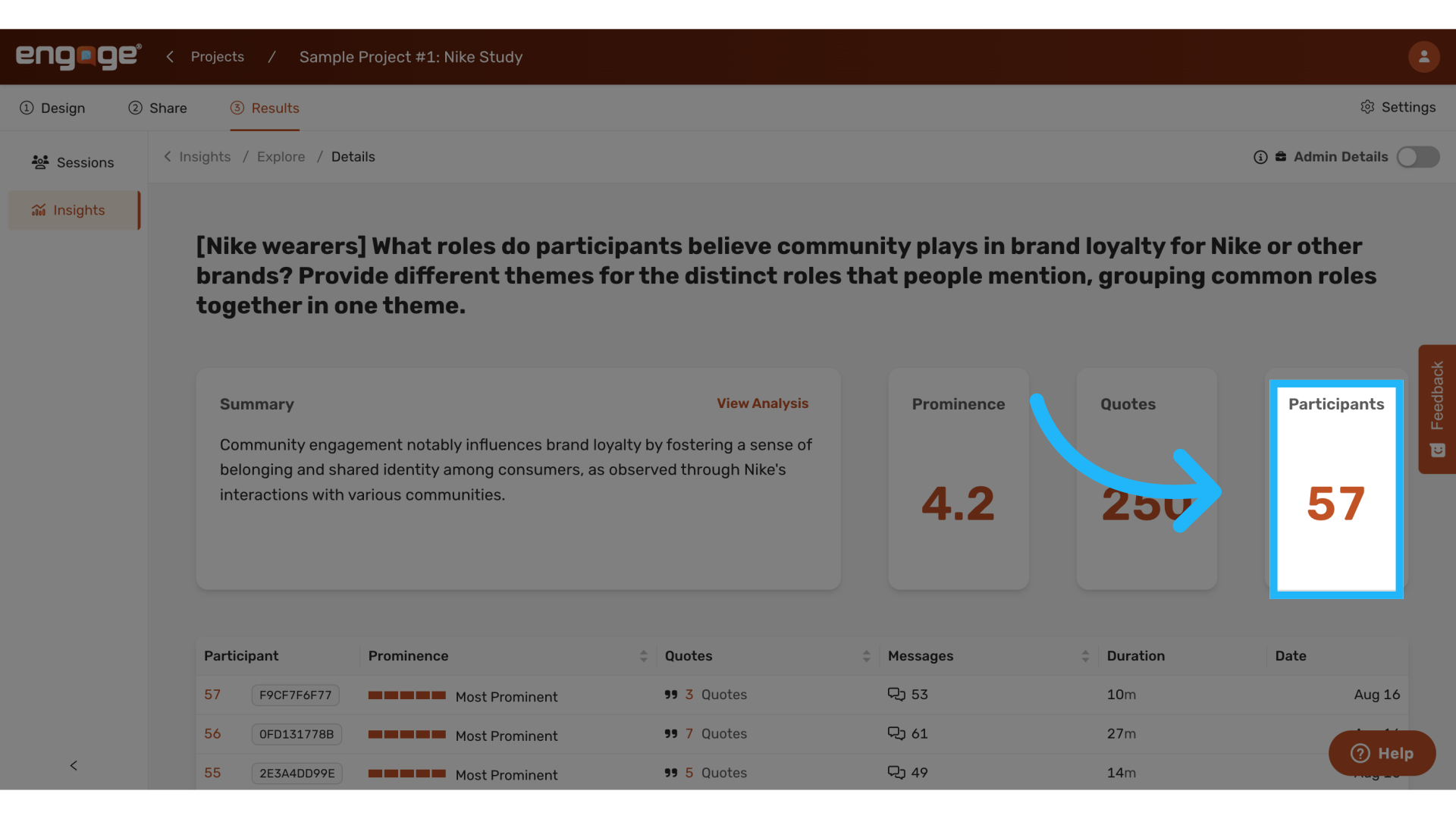The image size is (1456, 819).
Task: Click the Explore breadcrumb link
Action: coord(281,157)
